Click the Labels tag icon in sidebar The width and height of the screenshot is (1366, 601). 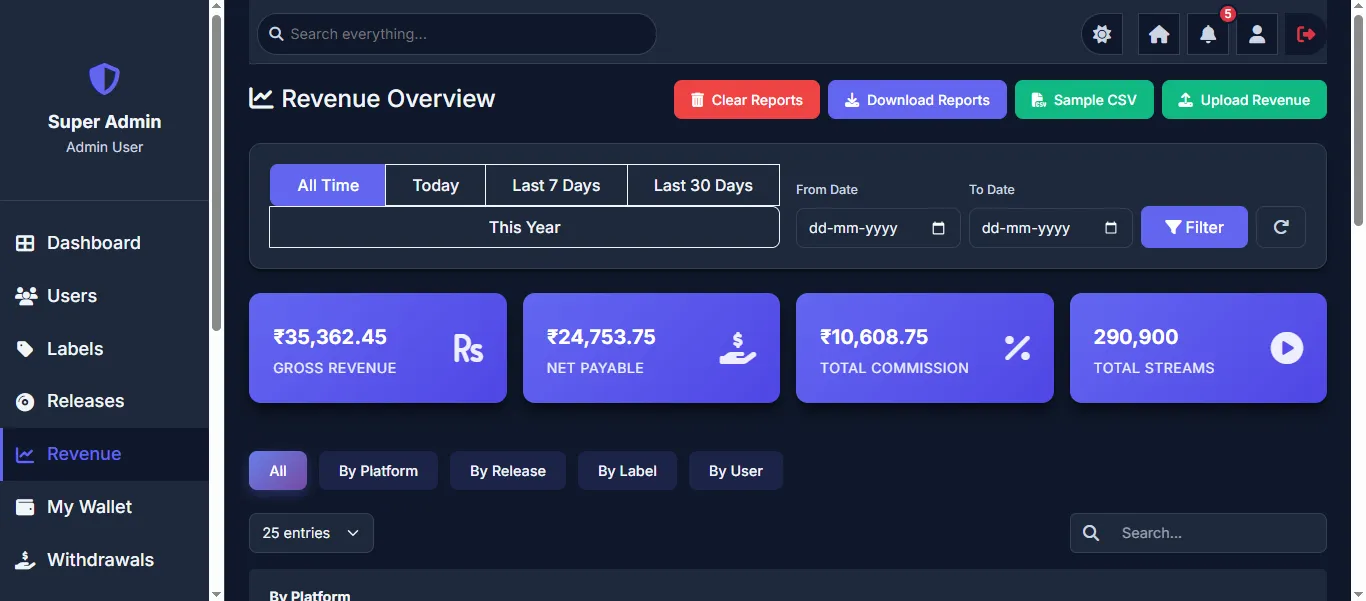[x=26, y=349]
